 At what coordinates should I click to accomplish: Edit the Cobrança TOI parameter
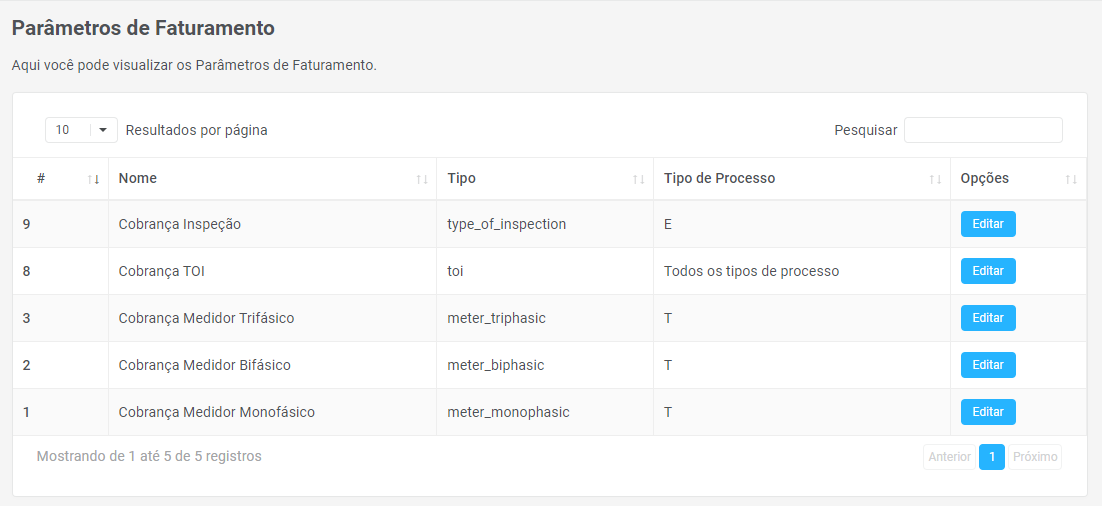pos(987,271)
